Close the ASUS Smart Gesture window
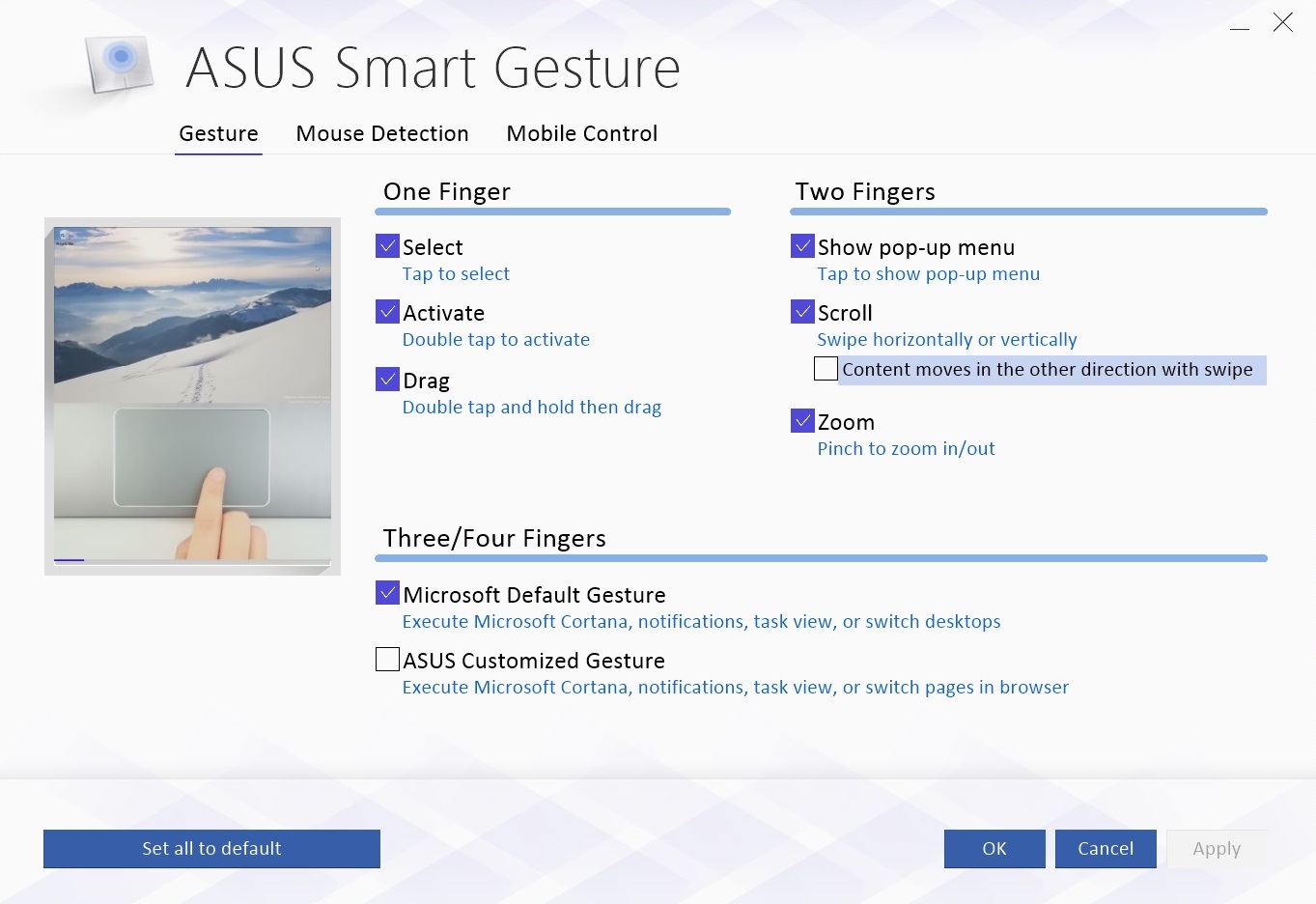Image resolution: width=1316 pixels, height=904 pixels. point(1283,22)
